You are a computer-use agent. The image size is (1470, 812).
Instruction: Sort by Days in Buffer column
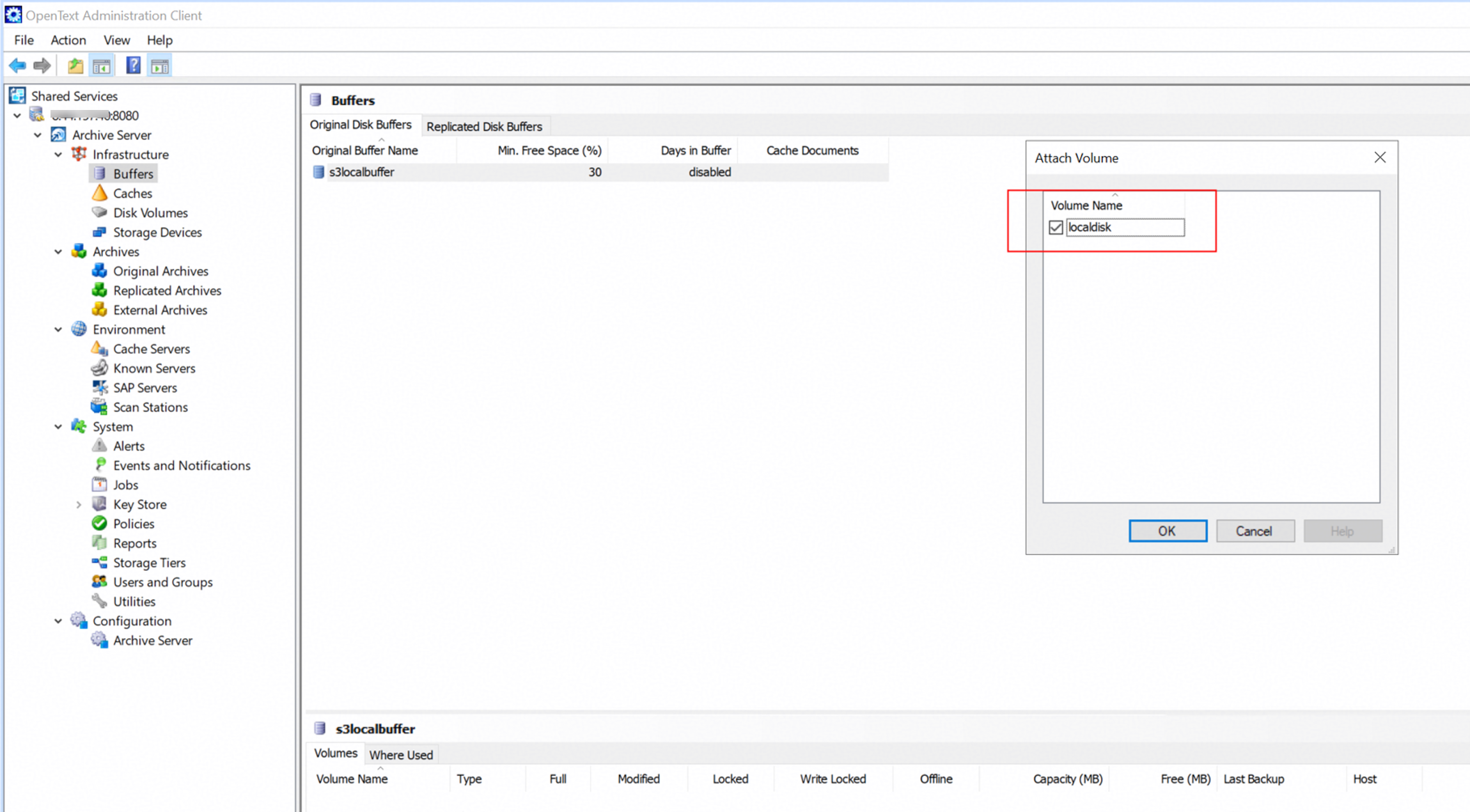(673, 150)
